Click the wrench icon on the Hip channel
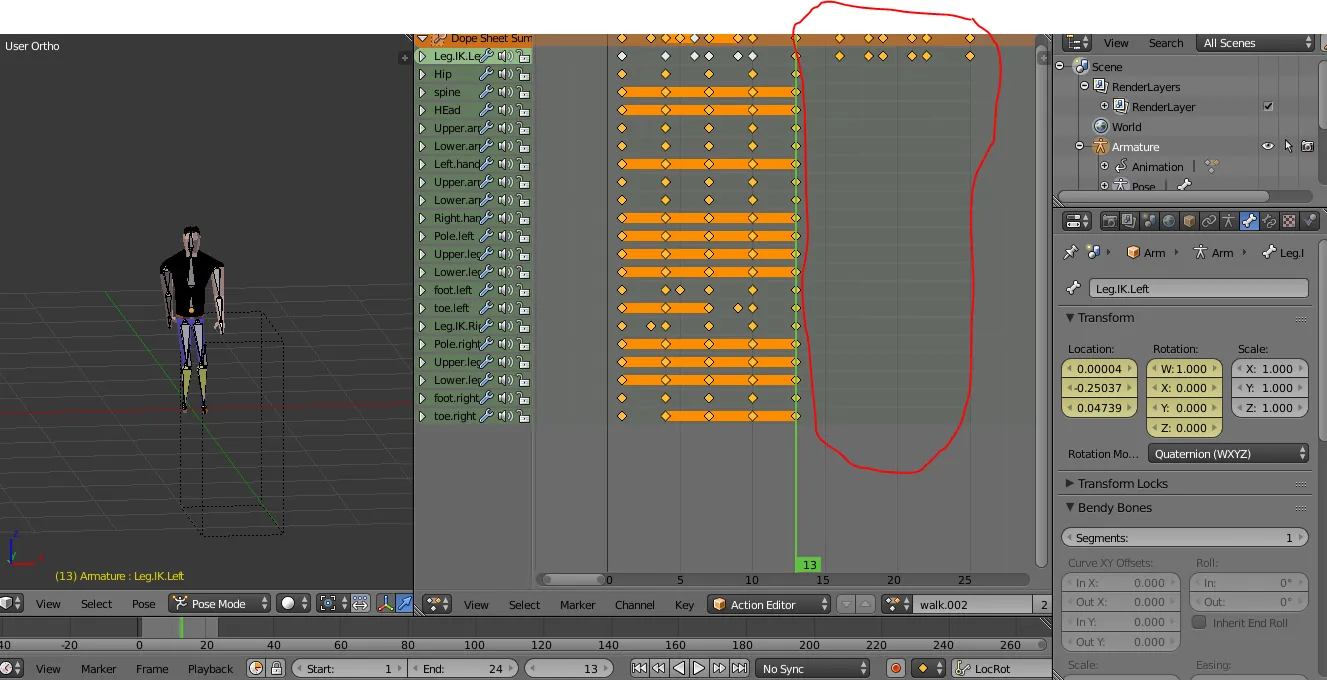This screenshot has width=1327, height=680. [486, 74]
